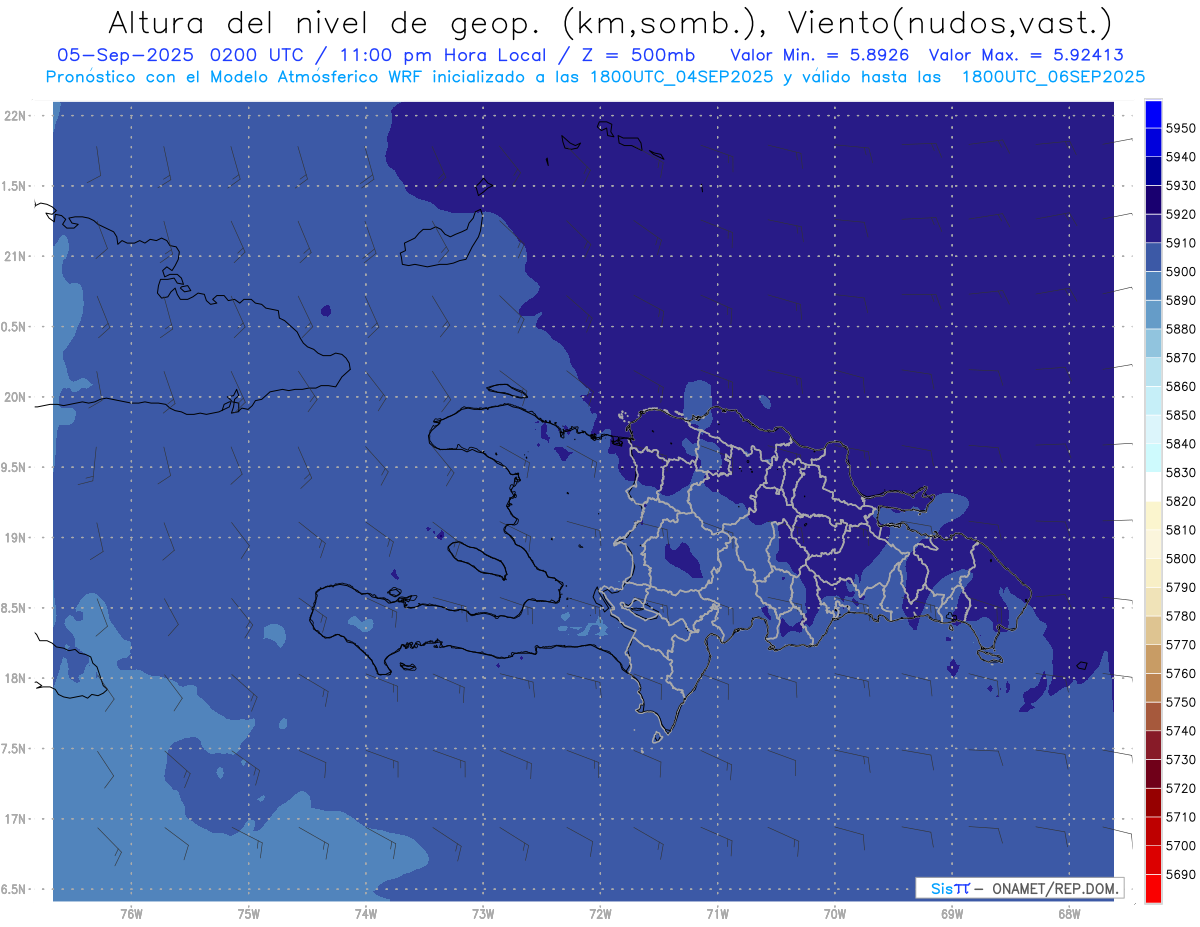Click the 5830 colorbar value
The width and height of the screenshot is (1200, 927).
(1180, 472)
